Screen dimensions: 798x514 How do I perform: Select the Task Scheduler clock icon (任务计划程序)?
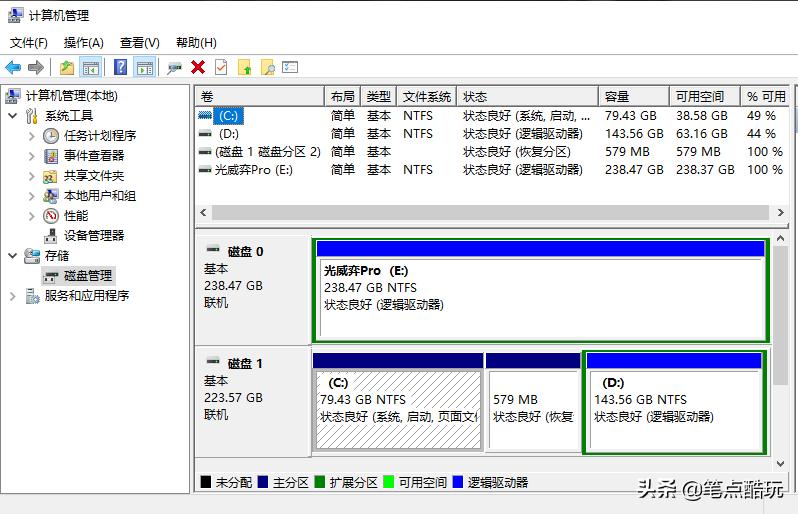[50, 136]
